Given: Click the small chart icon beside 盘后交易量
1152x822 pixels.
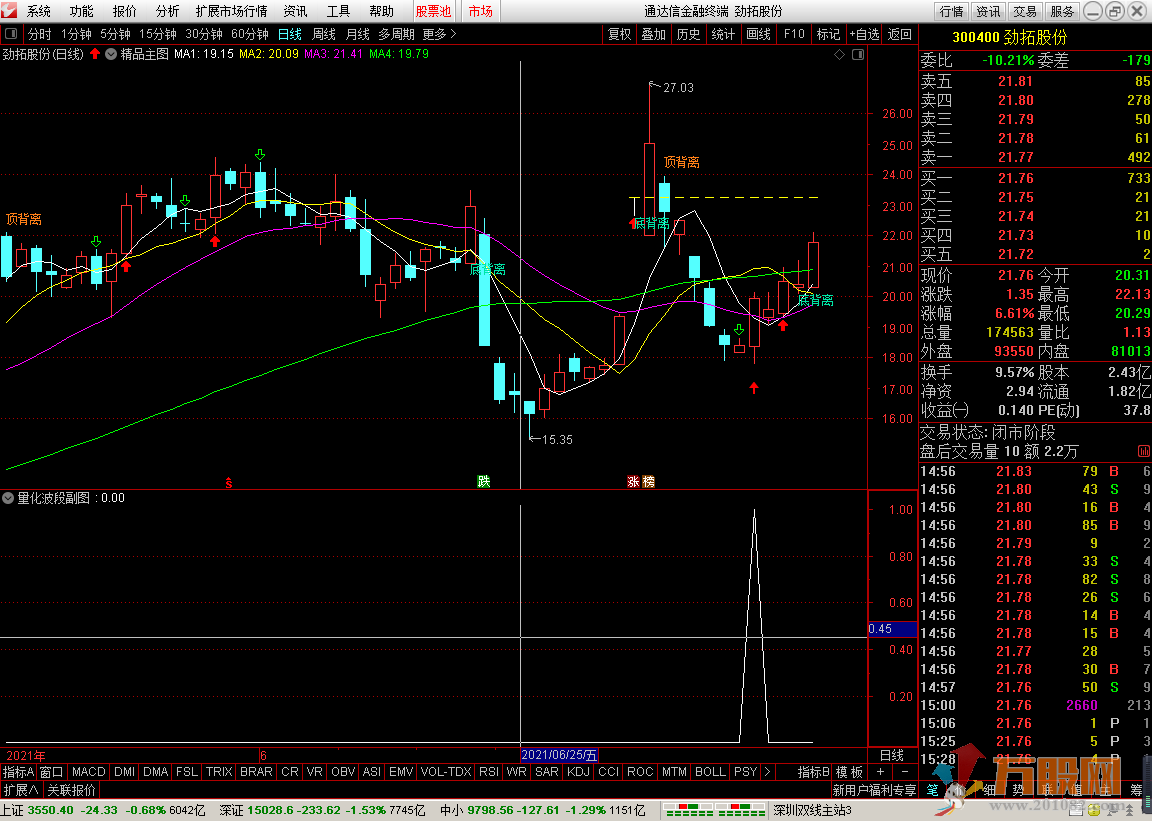Looking at the screenshot, I should [x=1143, y=452].
